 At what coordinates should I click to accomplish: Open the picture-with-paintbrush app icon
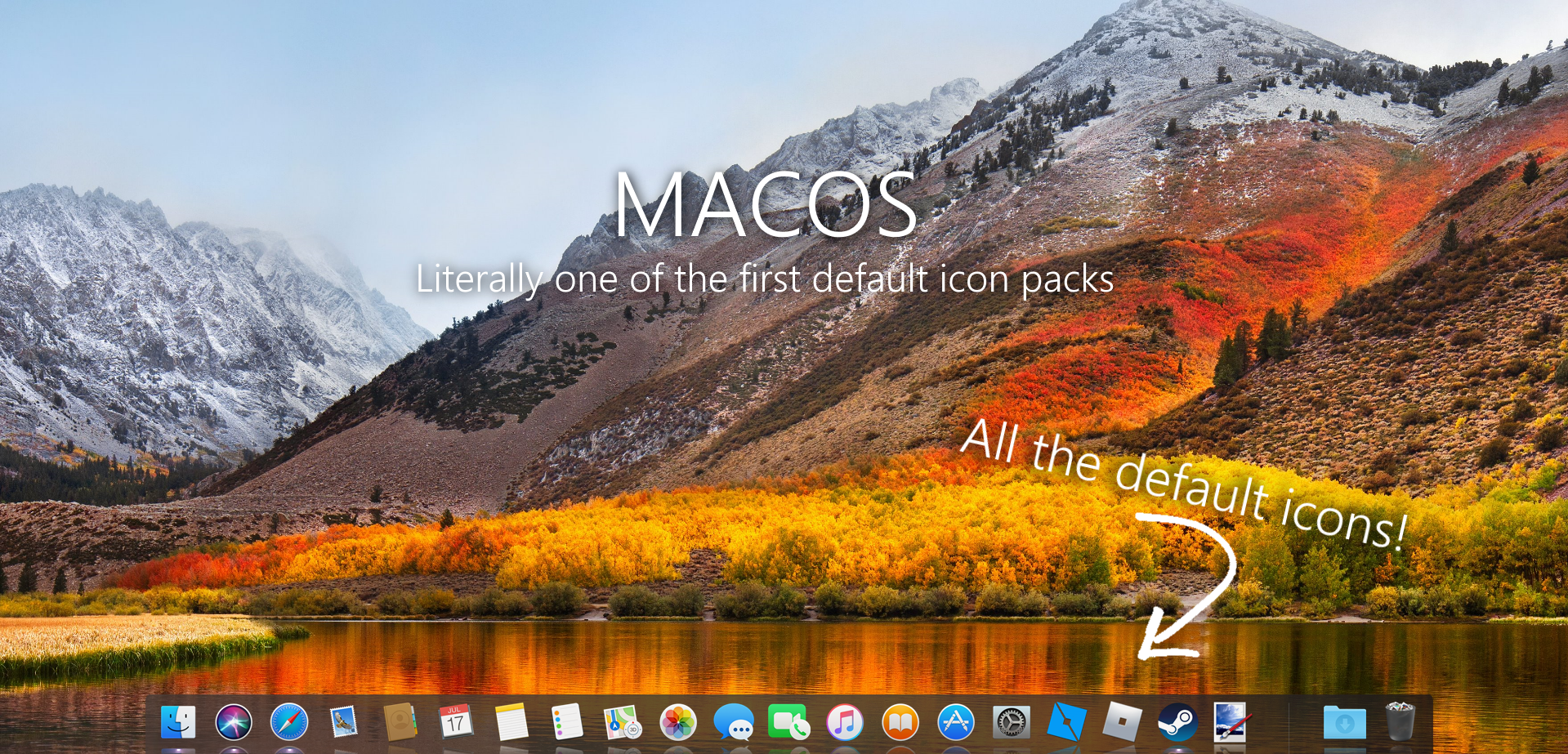pyautogui.click(x=1232, y=722)
